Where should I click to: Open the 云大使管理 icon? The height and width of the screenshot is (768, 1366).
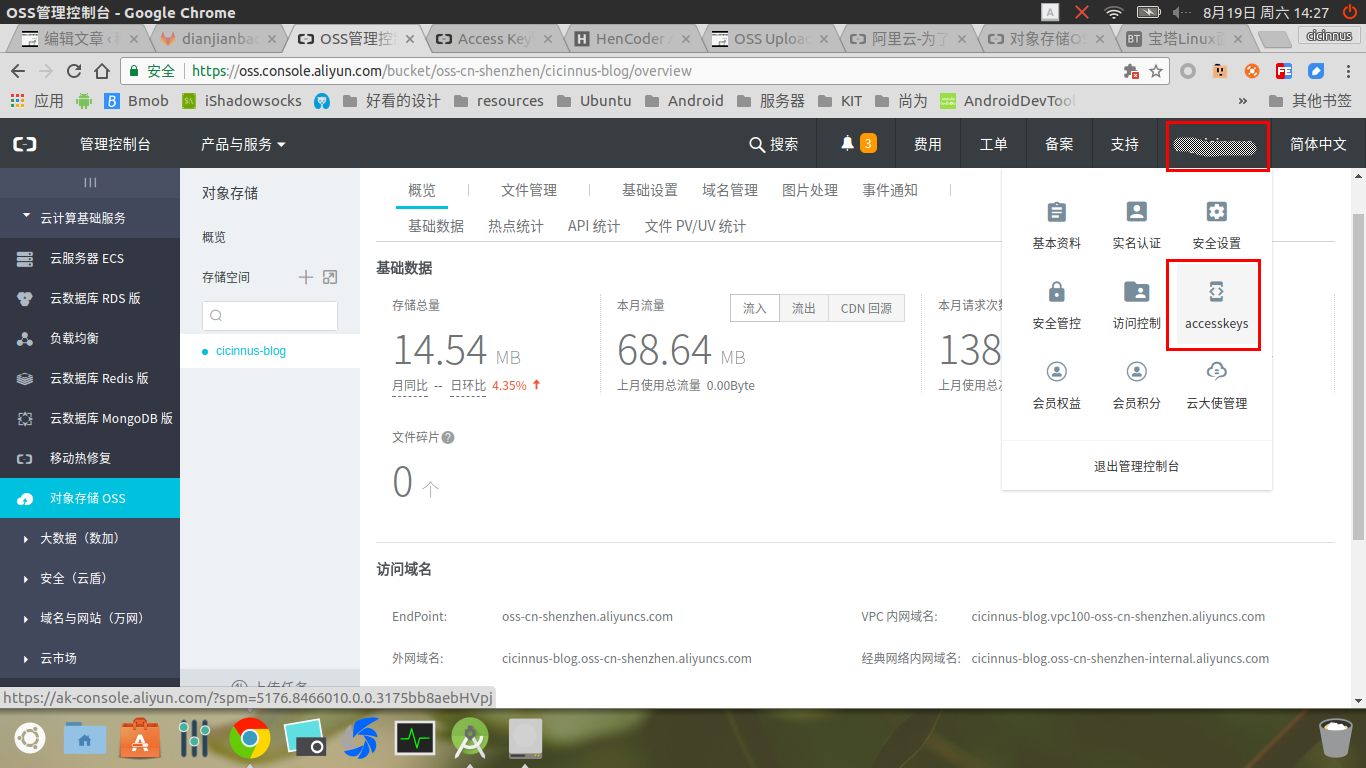point(1216,372)
